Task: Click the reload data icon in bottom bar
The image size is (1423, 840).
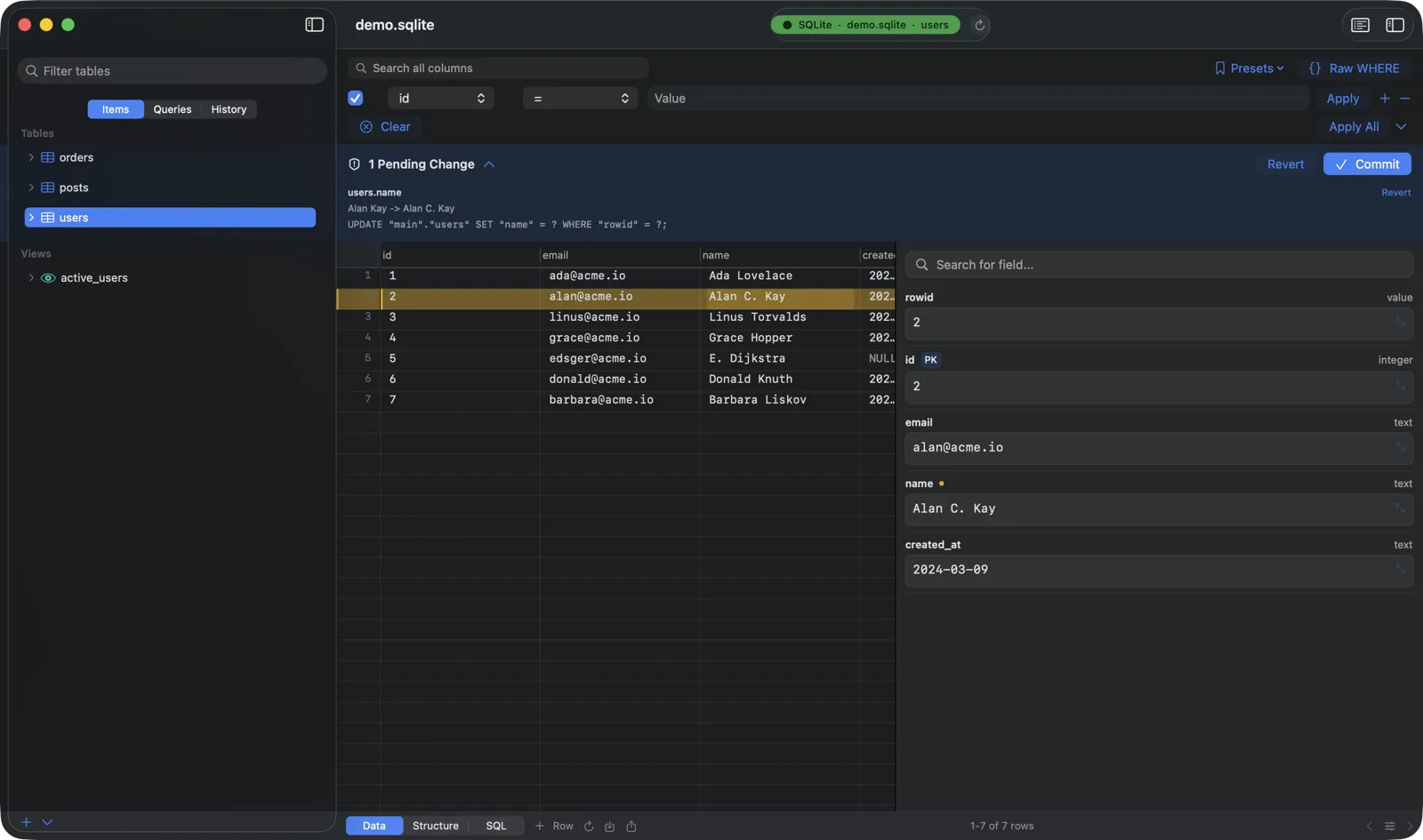Action: click(589, 826)
